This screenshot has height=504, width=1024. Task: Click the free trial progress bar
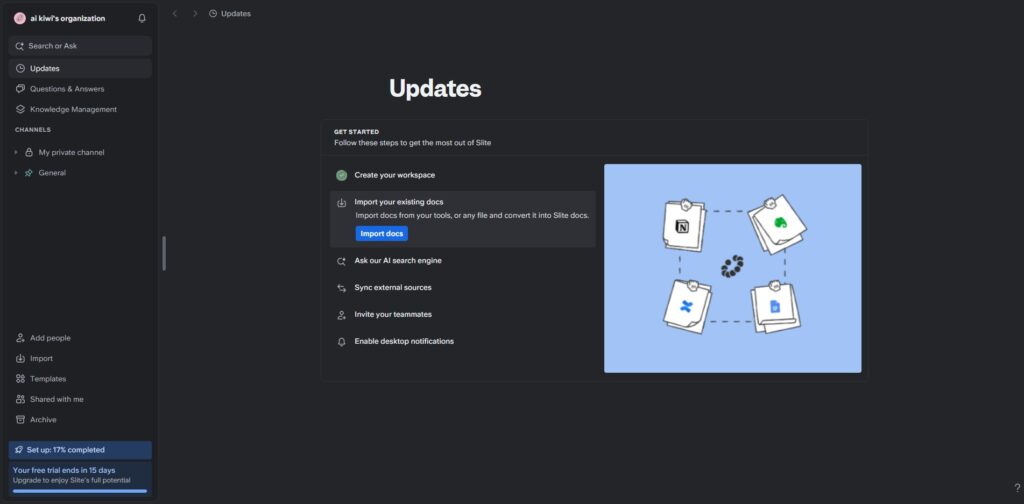click(80, 491)
